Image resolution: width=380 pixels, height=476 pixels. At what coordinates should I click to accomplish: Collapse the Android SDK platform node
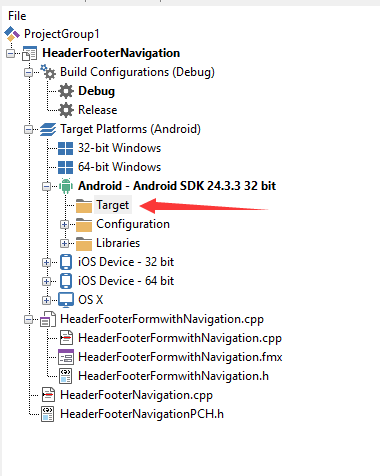(x=47, y=186)
